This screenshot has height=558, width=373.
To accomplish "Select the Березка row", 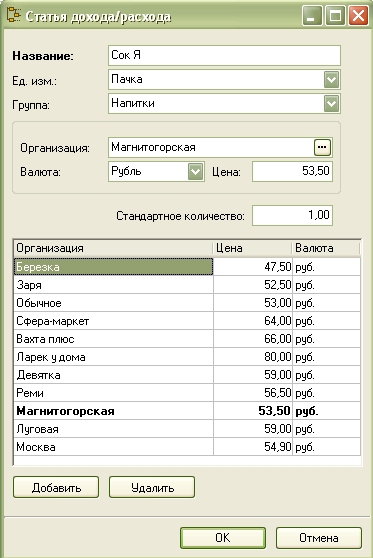I will pos(187,267).
